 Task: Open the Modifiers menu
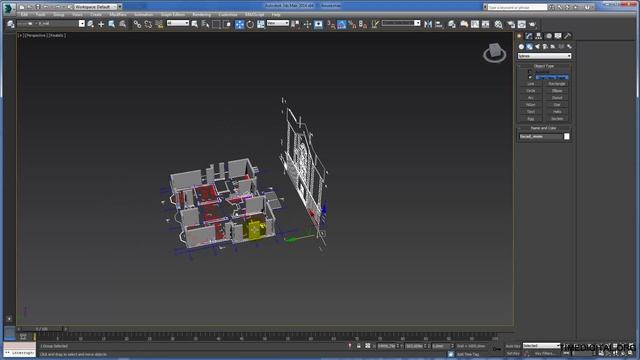[x=118, y=15]
